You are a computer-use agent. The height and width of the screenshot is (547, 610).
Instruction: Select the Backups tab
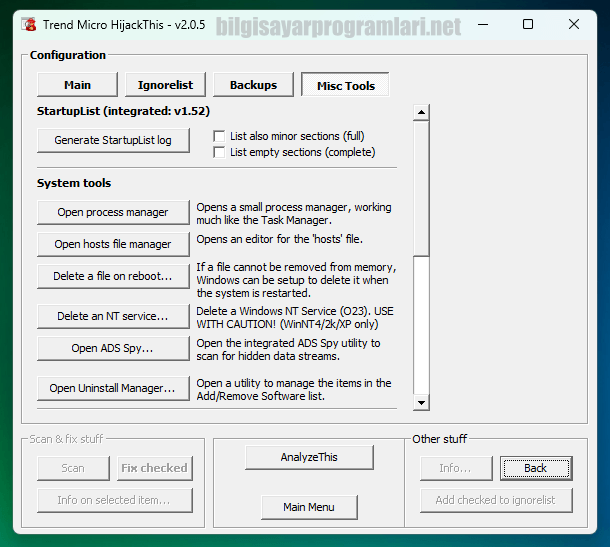253,85
